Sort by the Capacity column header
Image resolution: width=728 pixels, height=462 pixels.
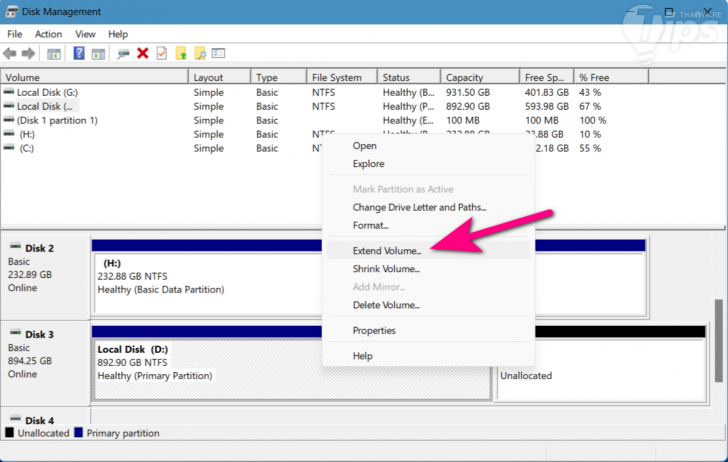click(480, 77)
